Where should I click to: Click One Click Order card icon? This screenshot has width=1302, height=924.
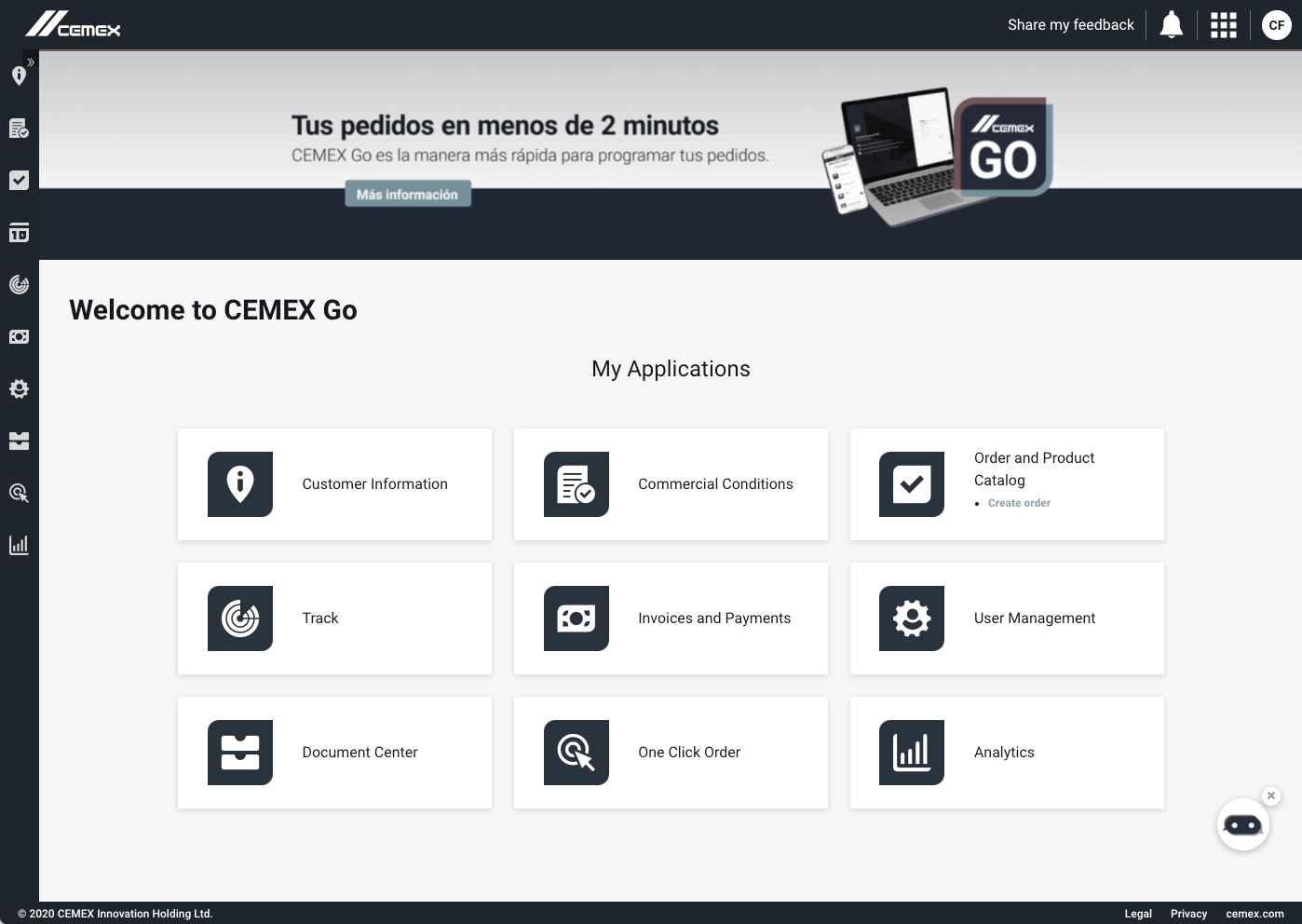point(576,753)
